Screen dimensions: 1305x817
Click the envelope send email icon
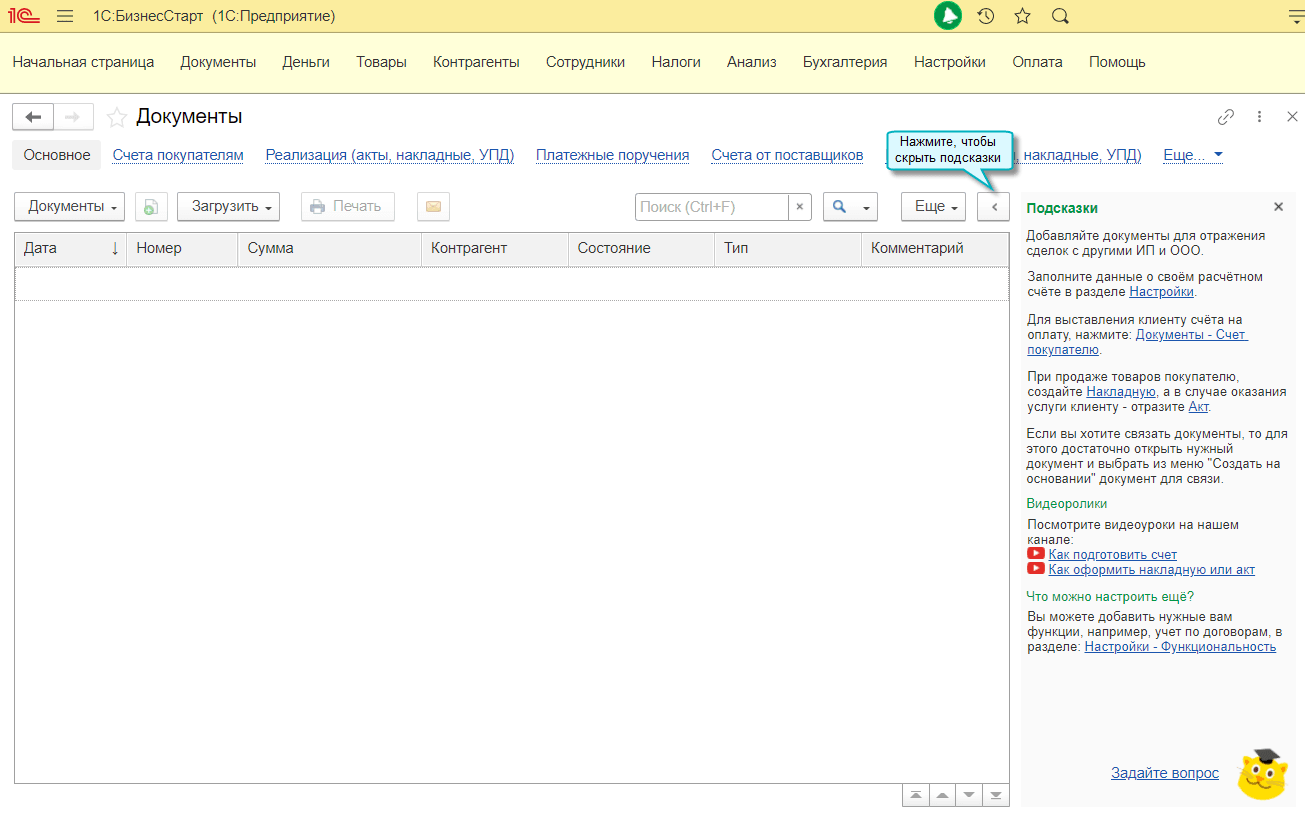[433, 207]
